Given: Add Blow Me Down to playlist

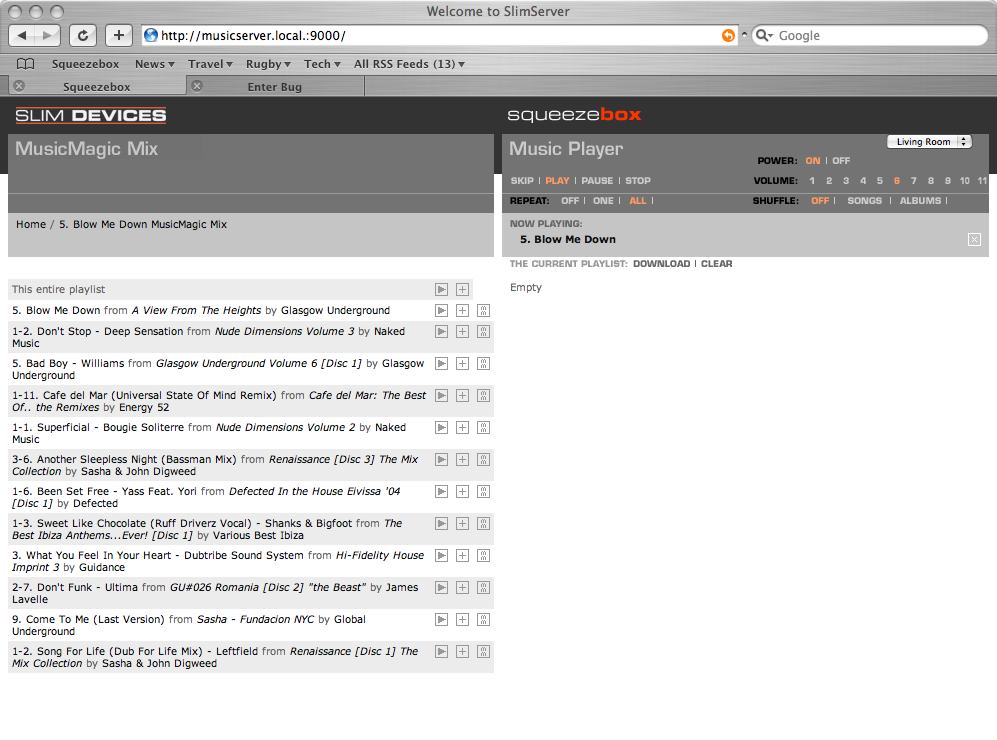Looking at the screenshot, I should point(462,310).
